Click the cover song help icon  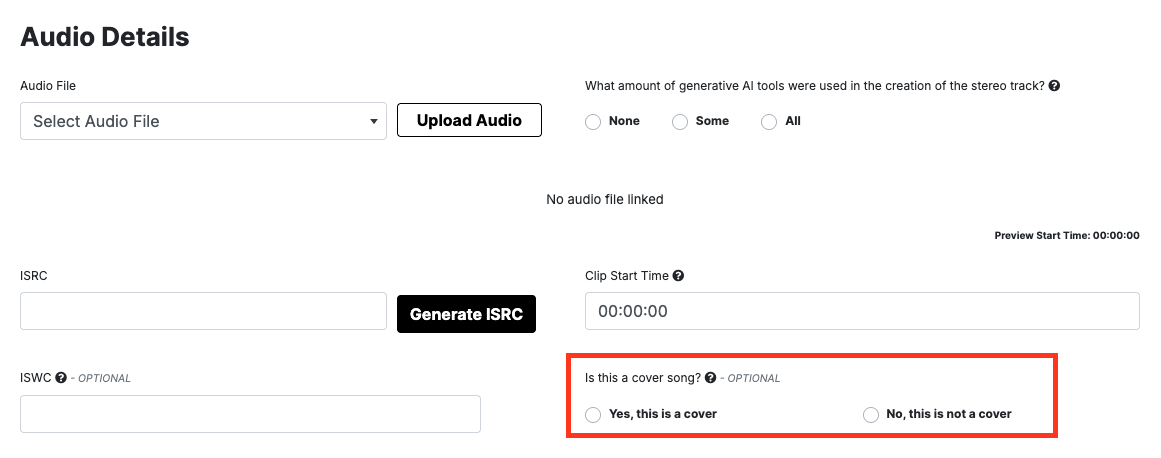(x=710, y=378)
